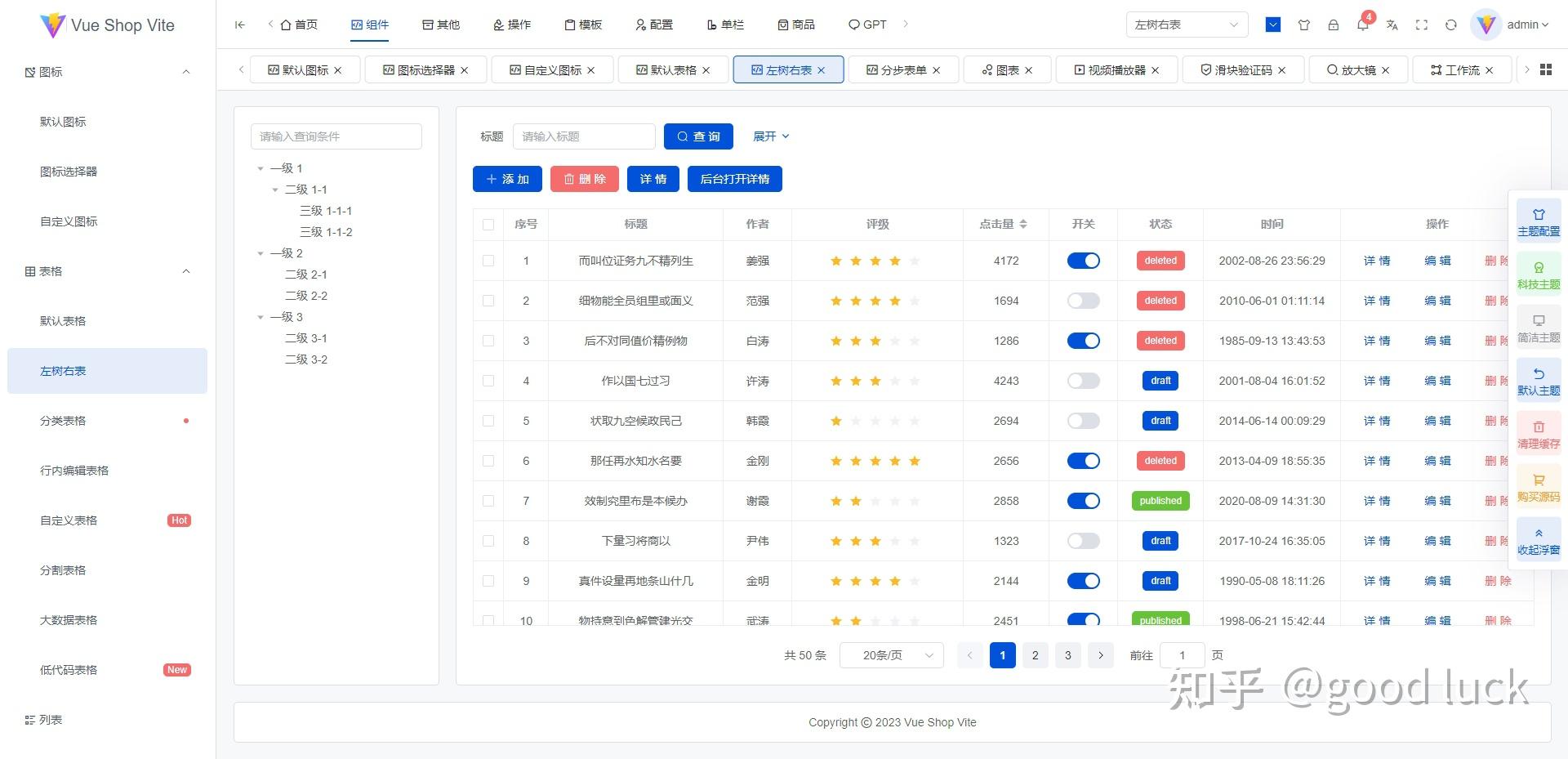Refresh the page using the reload icon
Image resolution: width=1568 pixels, height=759 pixels.
tap(1451, 25)
